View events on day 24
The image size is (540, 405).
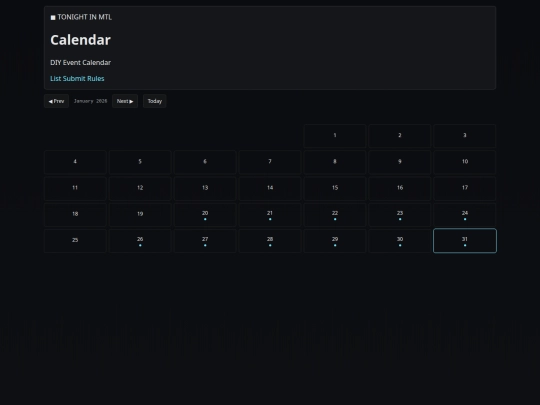(x=465, y=214)
